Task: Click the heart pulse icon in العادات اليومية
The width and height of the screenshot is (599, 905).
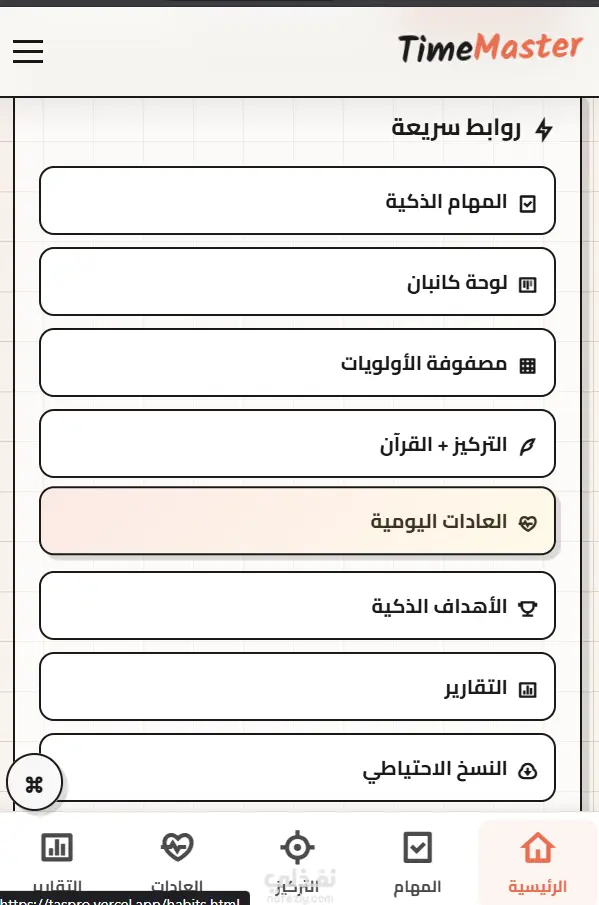Action: 527,523
